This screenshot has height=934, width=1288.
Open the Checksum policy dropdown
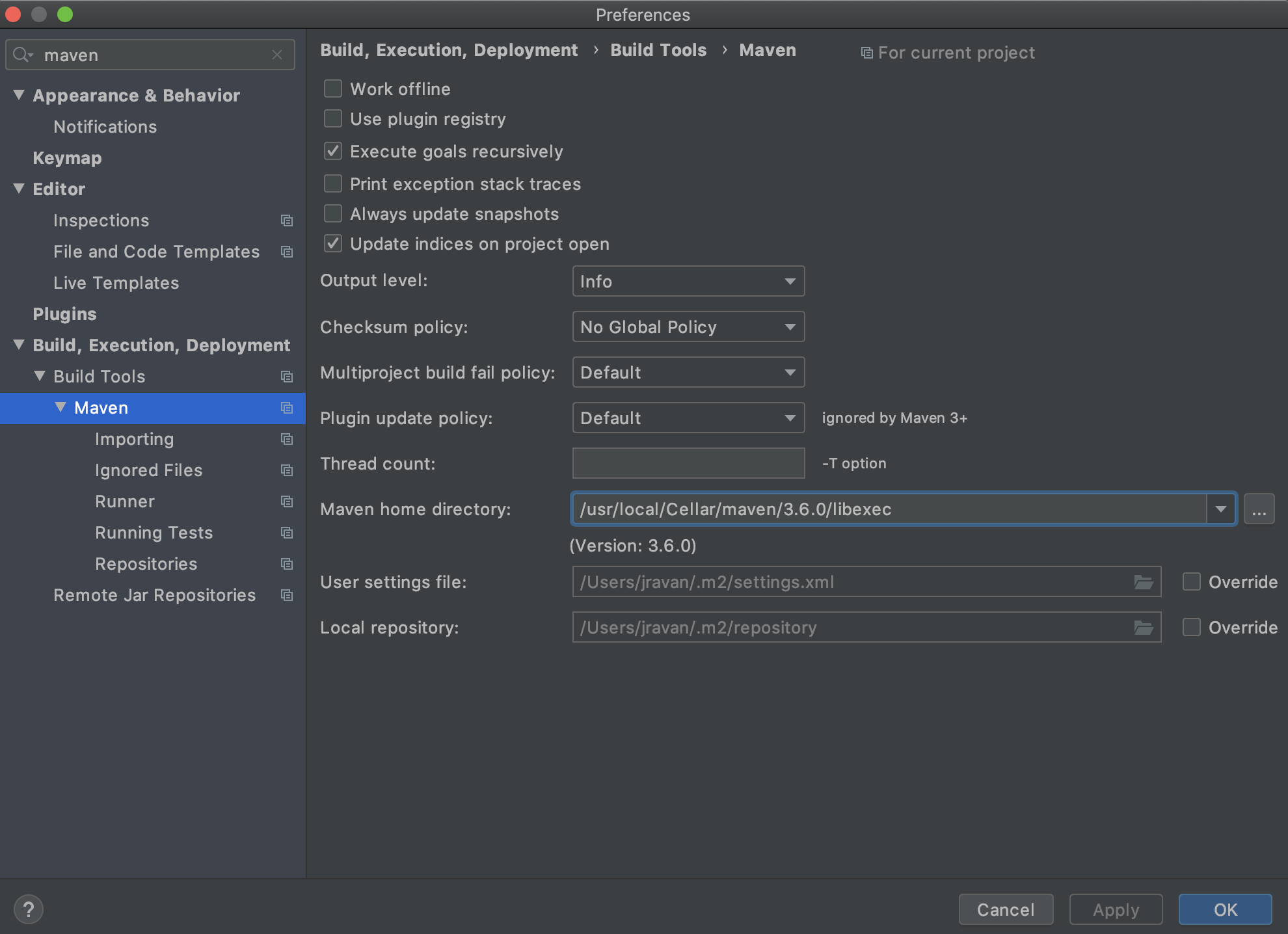[688, 327]
